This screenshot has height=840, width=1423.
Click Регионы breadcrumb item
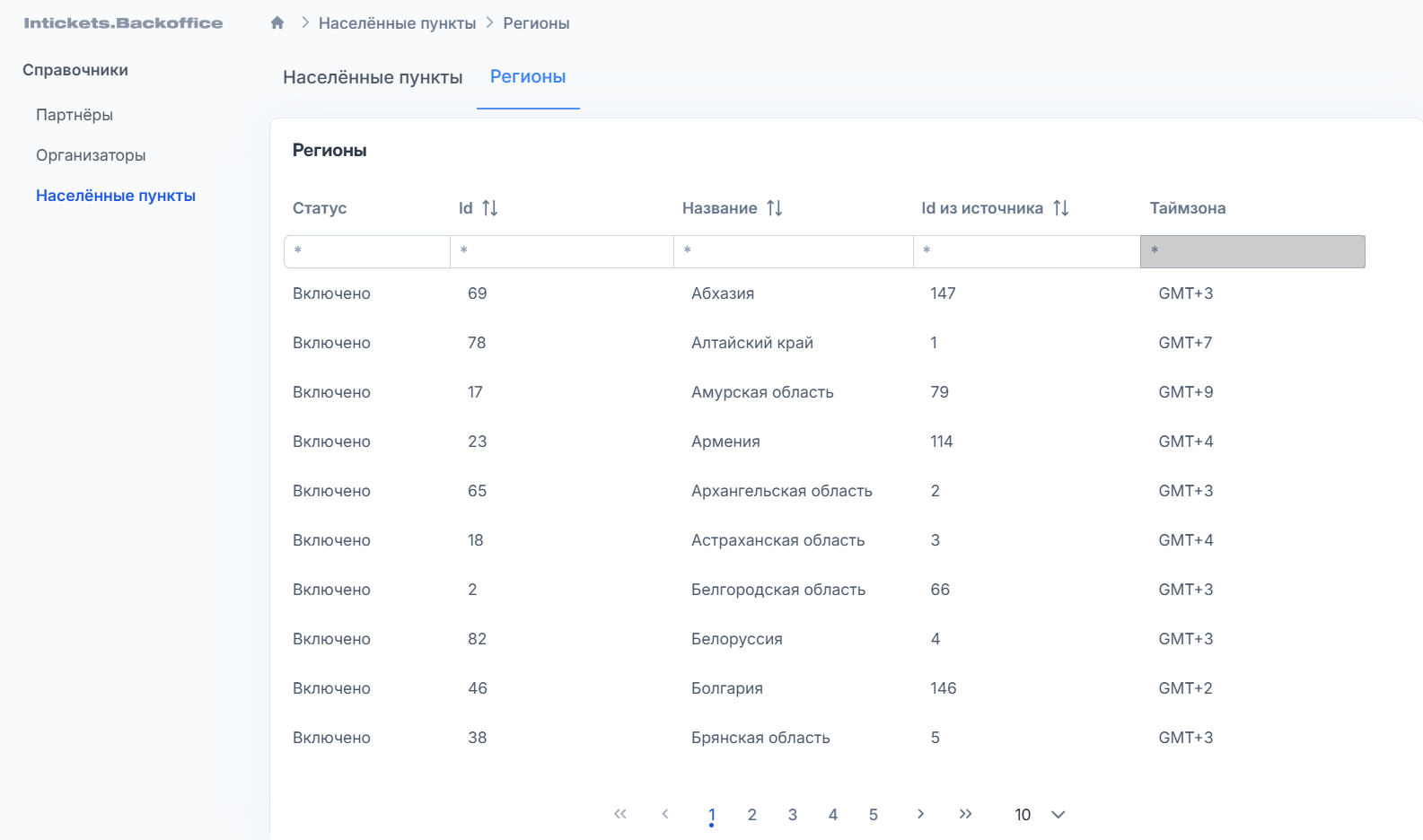click(536, 23)
